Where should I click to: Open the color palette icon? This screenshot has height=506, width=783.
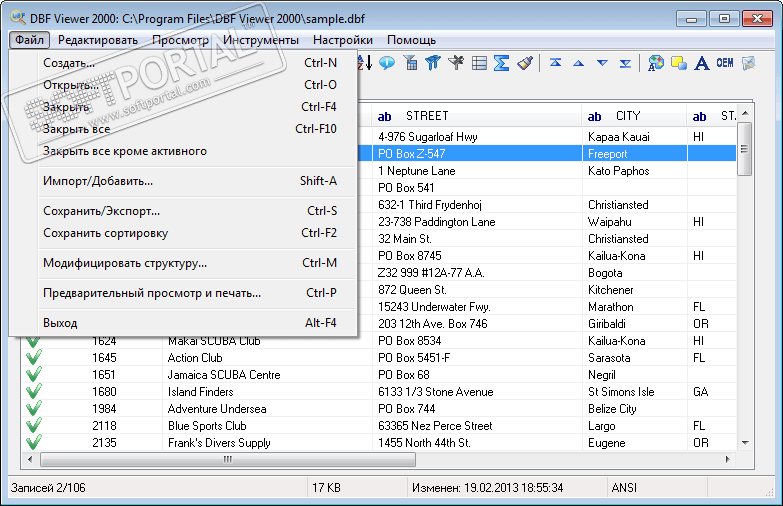click(656, 63)
